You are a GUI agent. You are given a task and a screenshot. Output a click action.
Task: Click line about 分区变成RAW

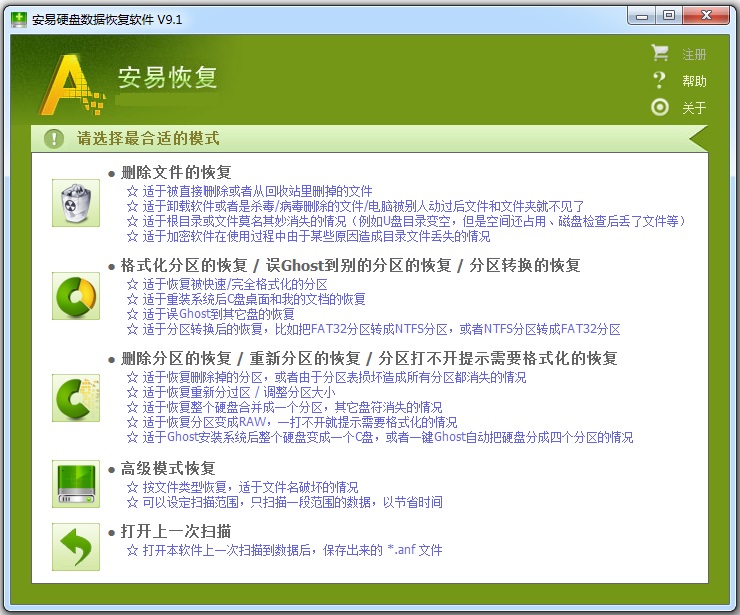[300, 422]
